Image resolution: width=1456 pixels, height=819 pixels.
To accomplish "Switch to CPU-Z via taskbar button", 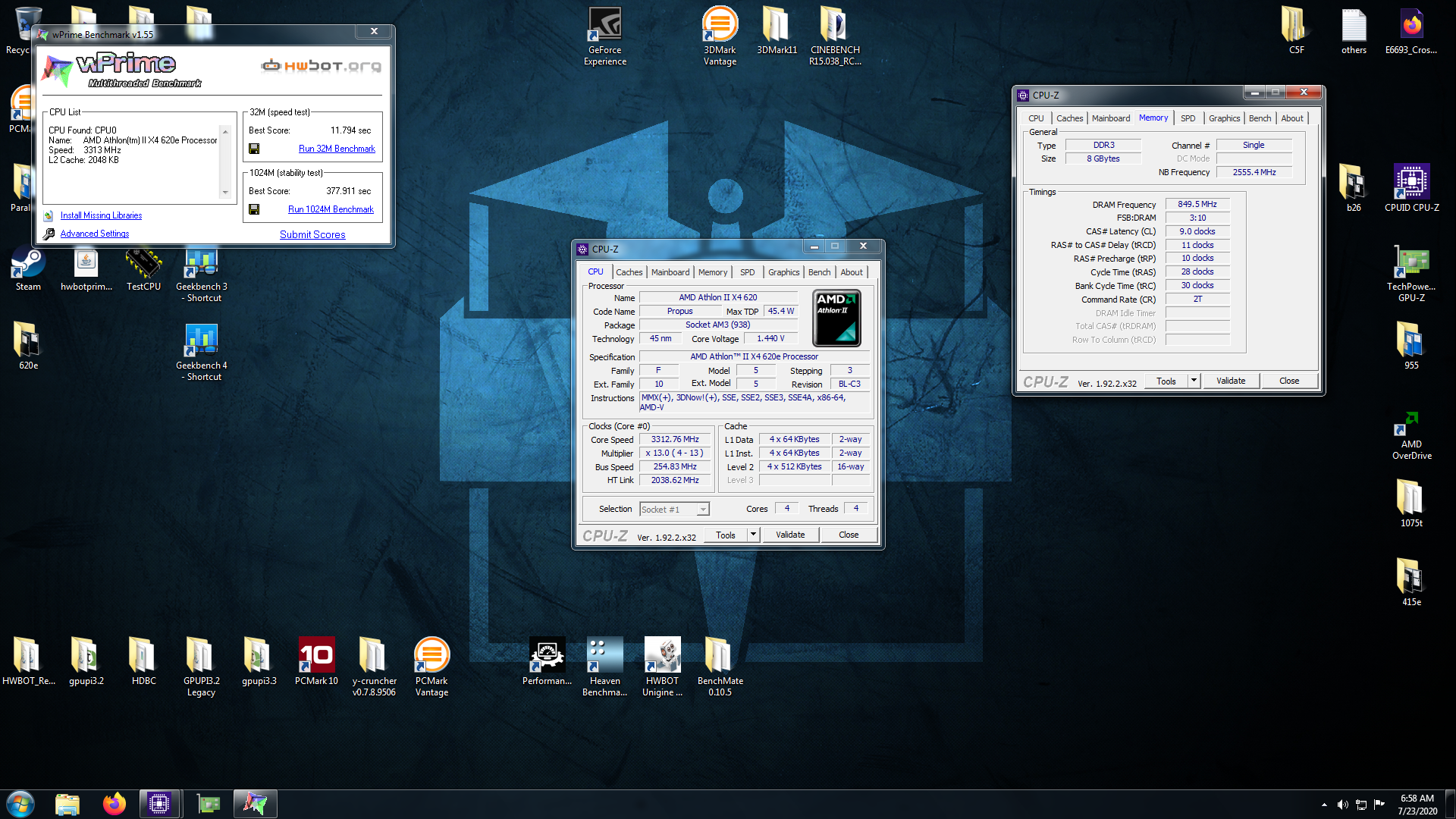I will (x=159, y=804).
